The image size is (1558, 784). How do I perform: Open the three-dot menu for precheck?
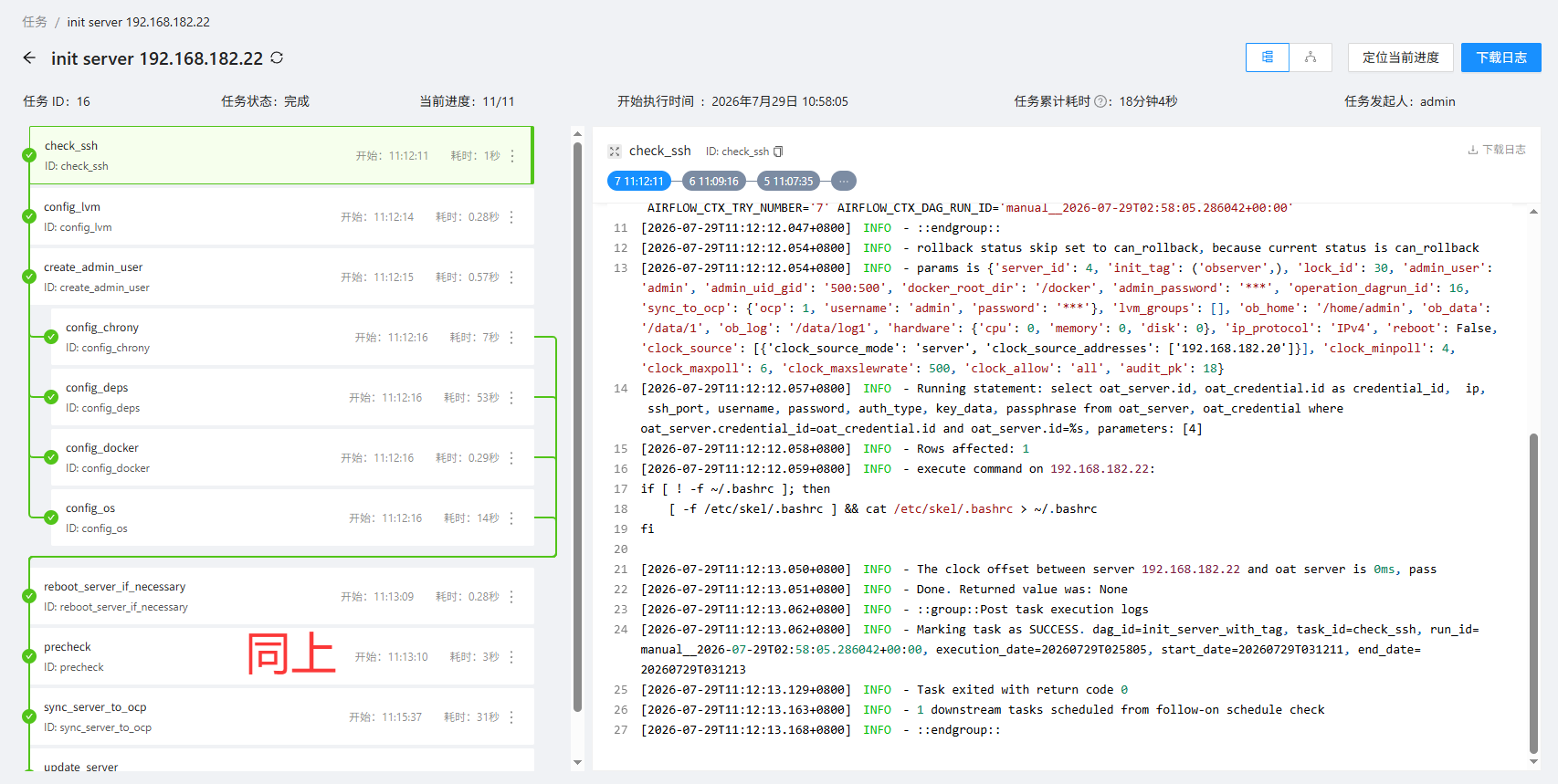511,657
